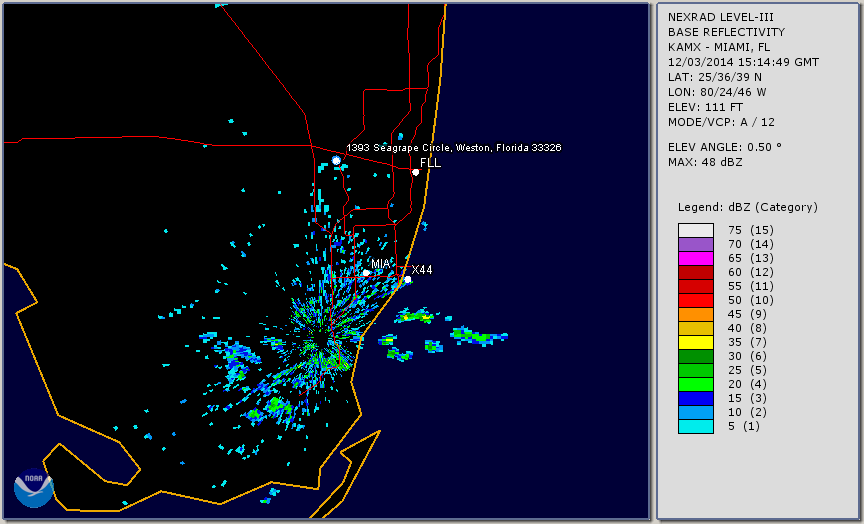Click the 'MIA' map label
This screenshot has width=864, height=524.
pyautogui.click(x=380, y=264)
